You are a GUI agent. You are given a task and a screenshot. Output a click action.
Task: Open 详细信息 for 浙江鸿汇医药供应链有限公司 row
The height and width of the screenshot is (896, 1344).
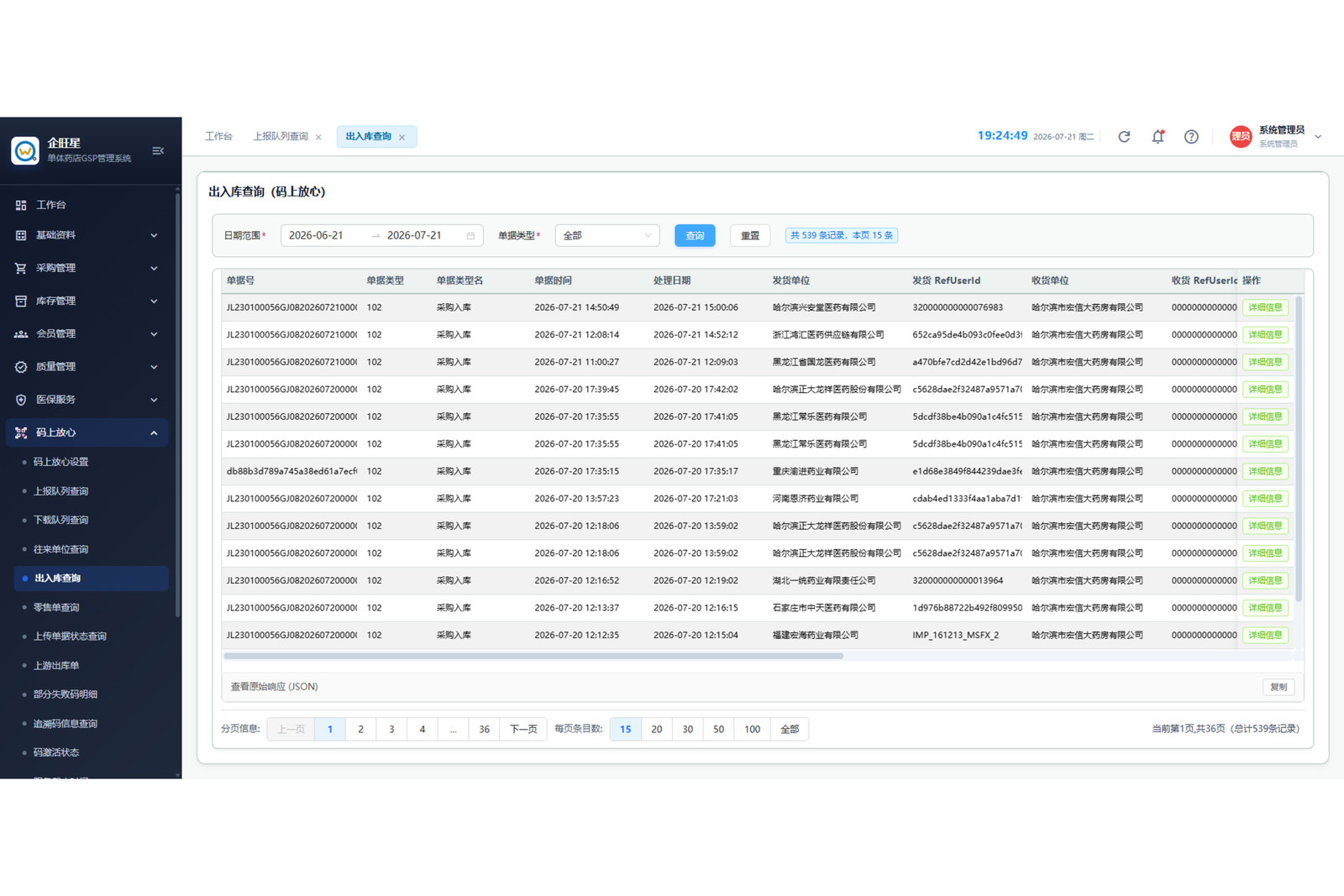(1265, 335)
